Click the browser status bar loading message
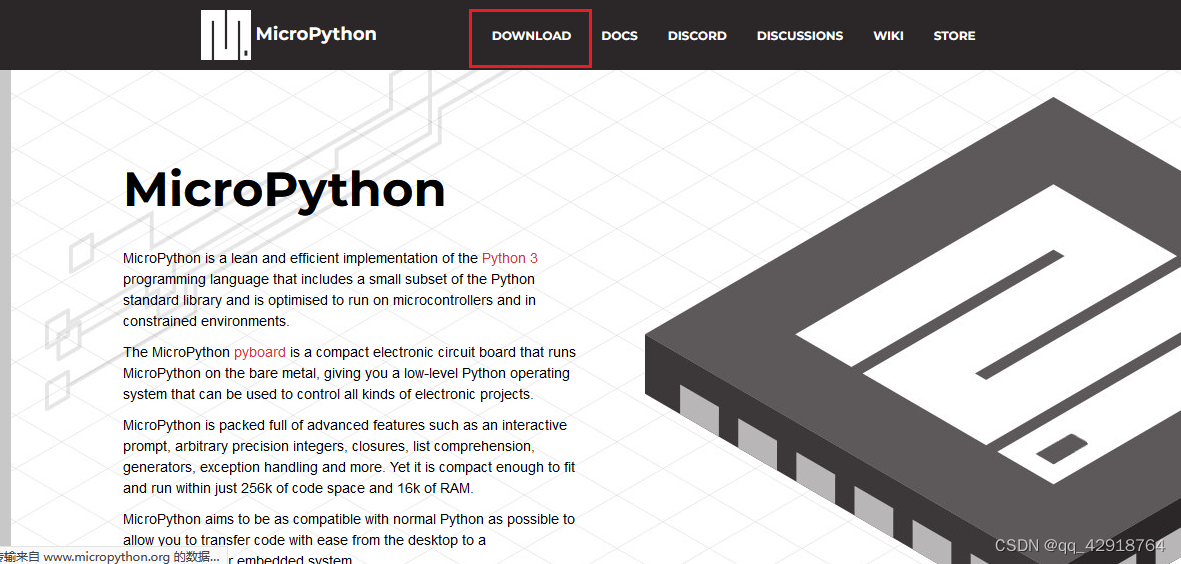 (111, 557)
